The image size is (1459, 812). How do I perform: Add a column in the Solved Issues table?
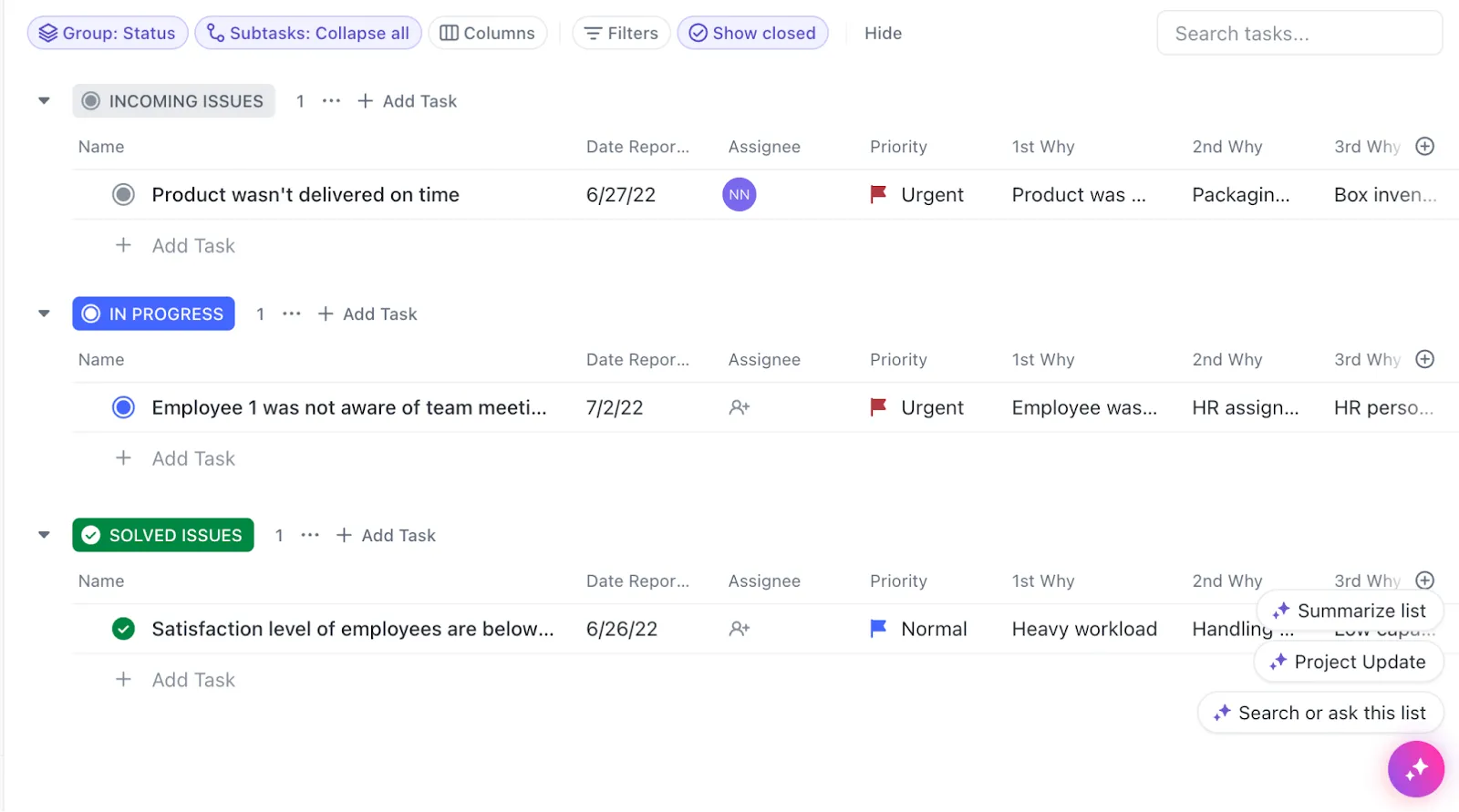coord(1425,581)
